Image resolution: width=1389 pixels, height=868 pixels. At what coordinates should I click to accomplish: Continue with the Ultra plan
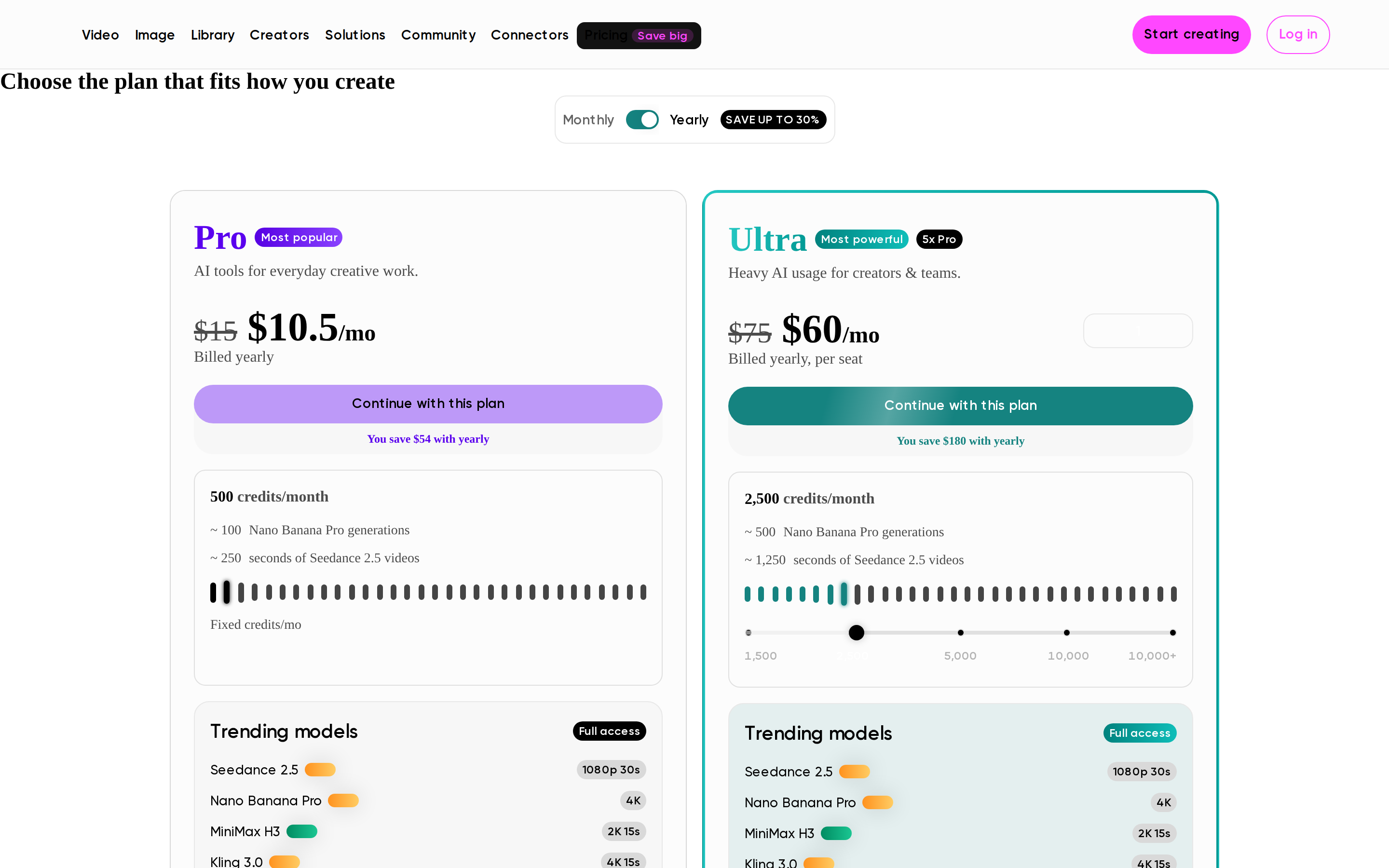960,406
